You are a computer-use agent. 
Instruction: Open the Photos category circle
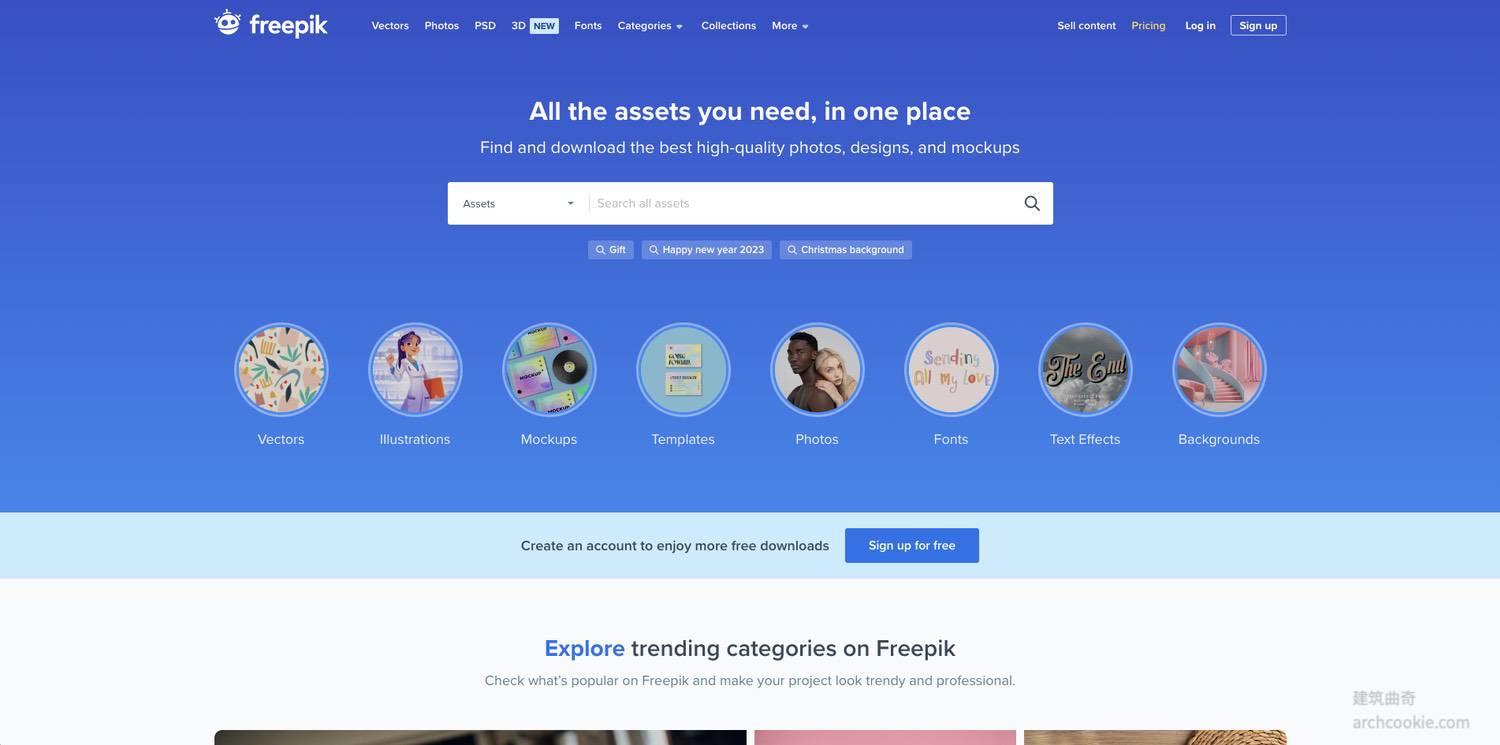click(817, 369)
